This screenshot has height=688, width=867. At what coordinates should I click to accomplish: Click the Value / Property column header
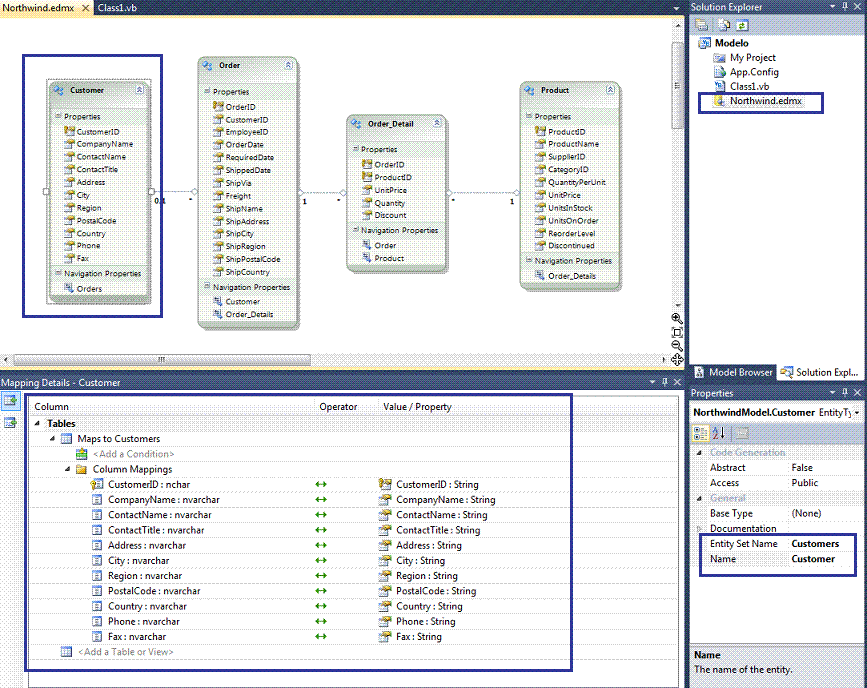(x=417, y=406)
